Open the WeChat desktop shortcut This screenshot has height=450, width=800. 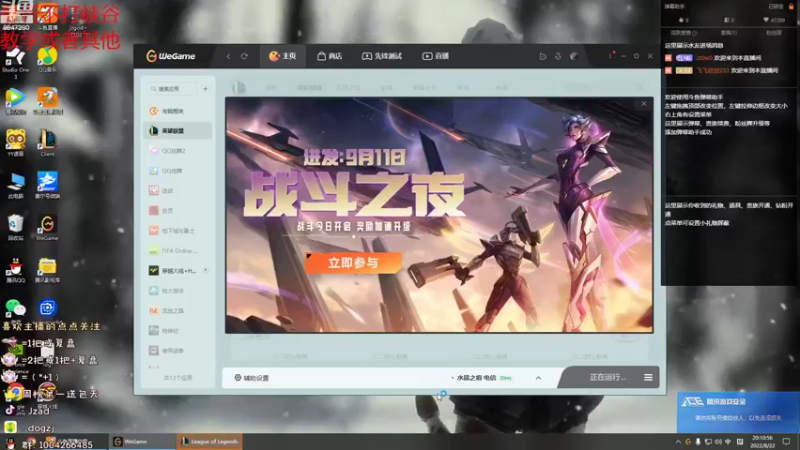pos(15,308)
